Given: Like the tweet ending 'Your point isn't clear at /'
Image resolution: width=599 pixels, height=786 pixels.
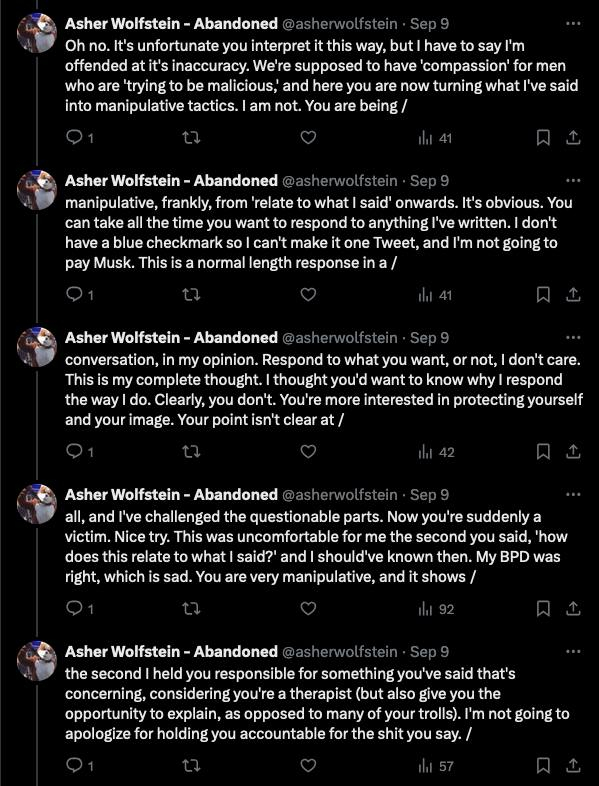Looking at the screenshot, I should pyautogui.click(x=308, y=452).
